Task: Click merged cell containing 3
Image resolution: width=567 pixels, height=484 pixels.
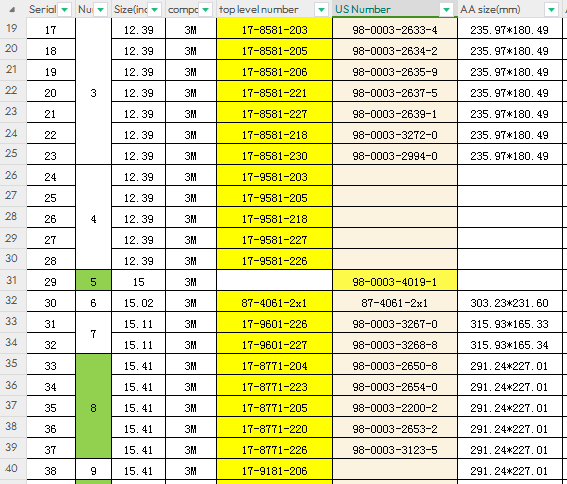Action: 93,92
